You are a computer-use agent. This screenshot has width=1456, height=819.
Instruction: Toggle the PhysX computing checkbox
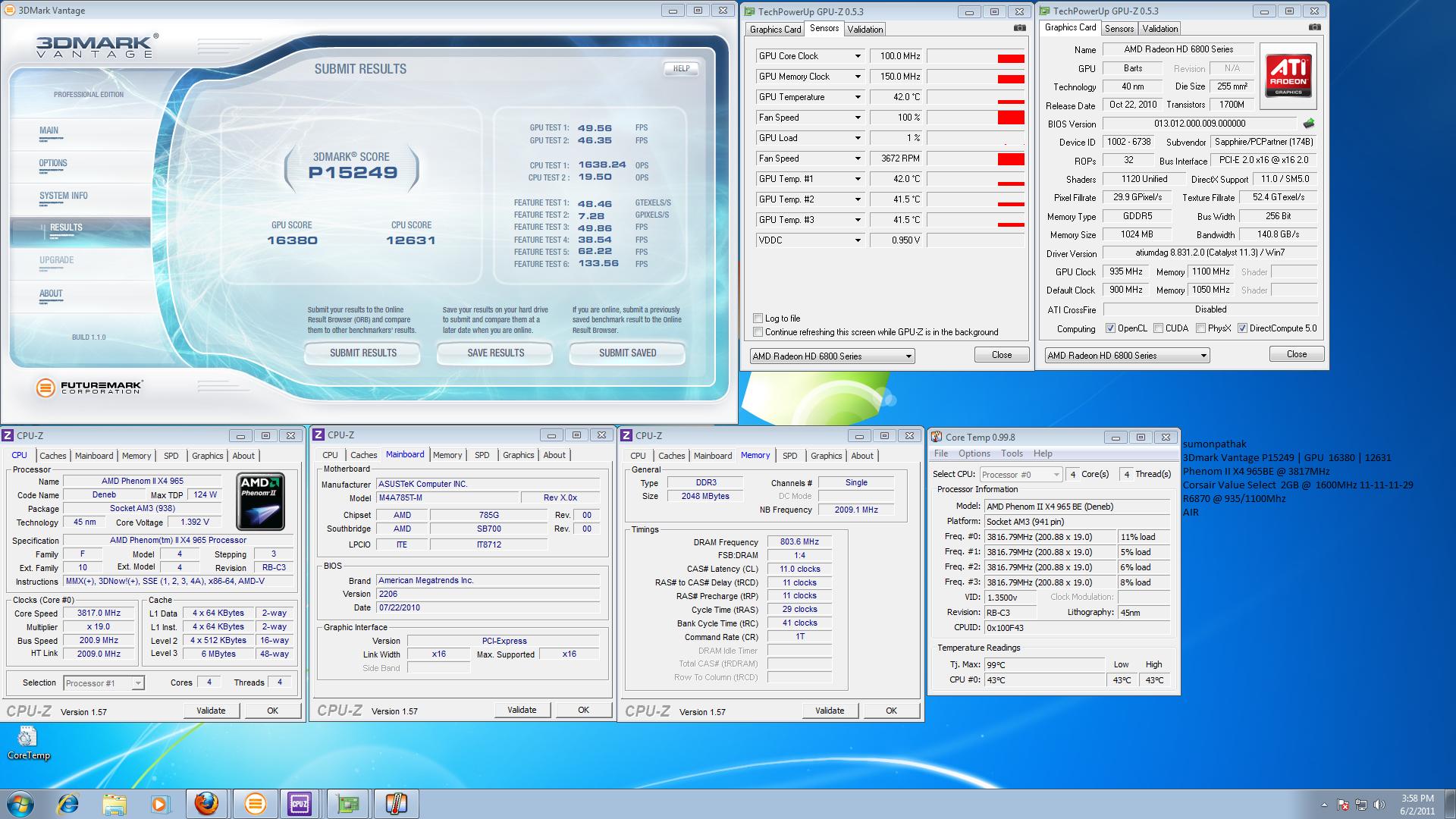(x=1200, y=328)
